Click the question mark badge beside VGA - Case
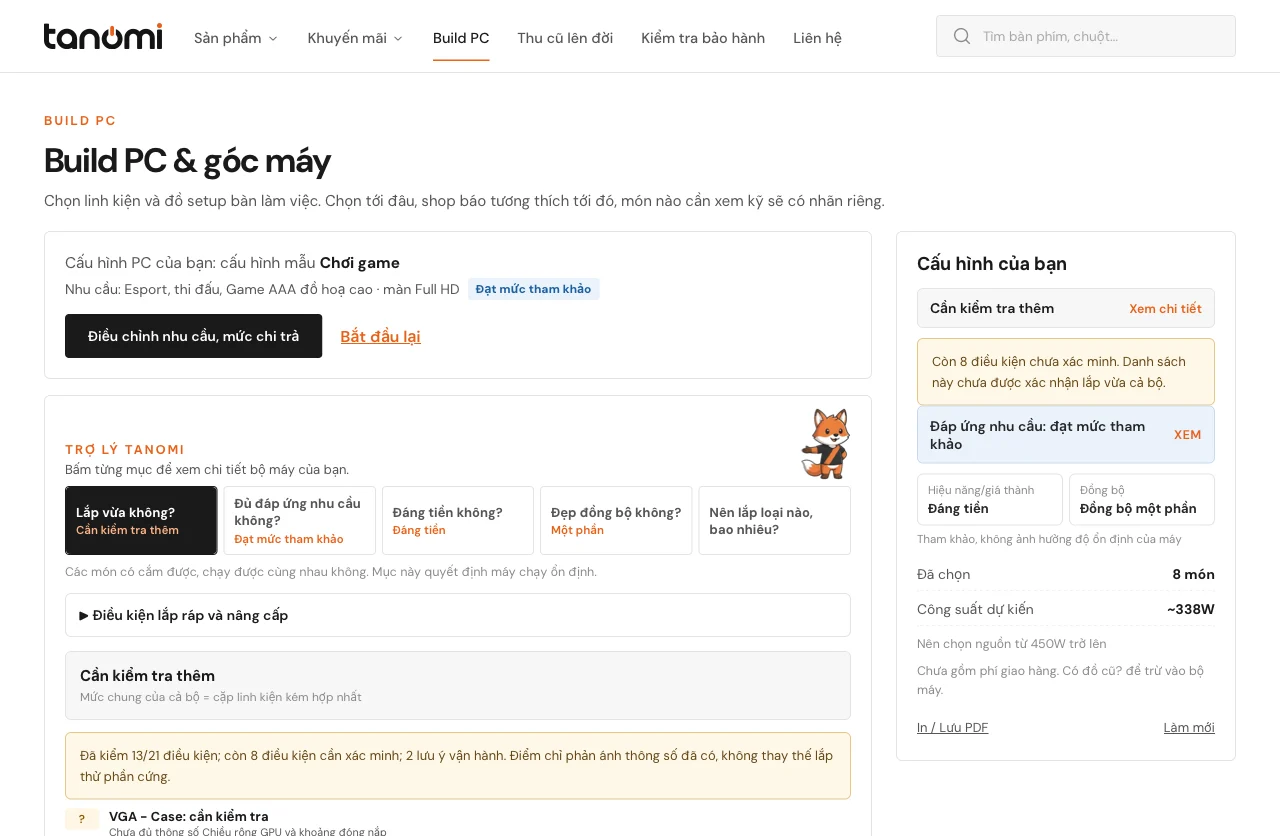This screenshot has height=836, width=1280. (82, 819)
